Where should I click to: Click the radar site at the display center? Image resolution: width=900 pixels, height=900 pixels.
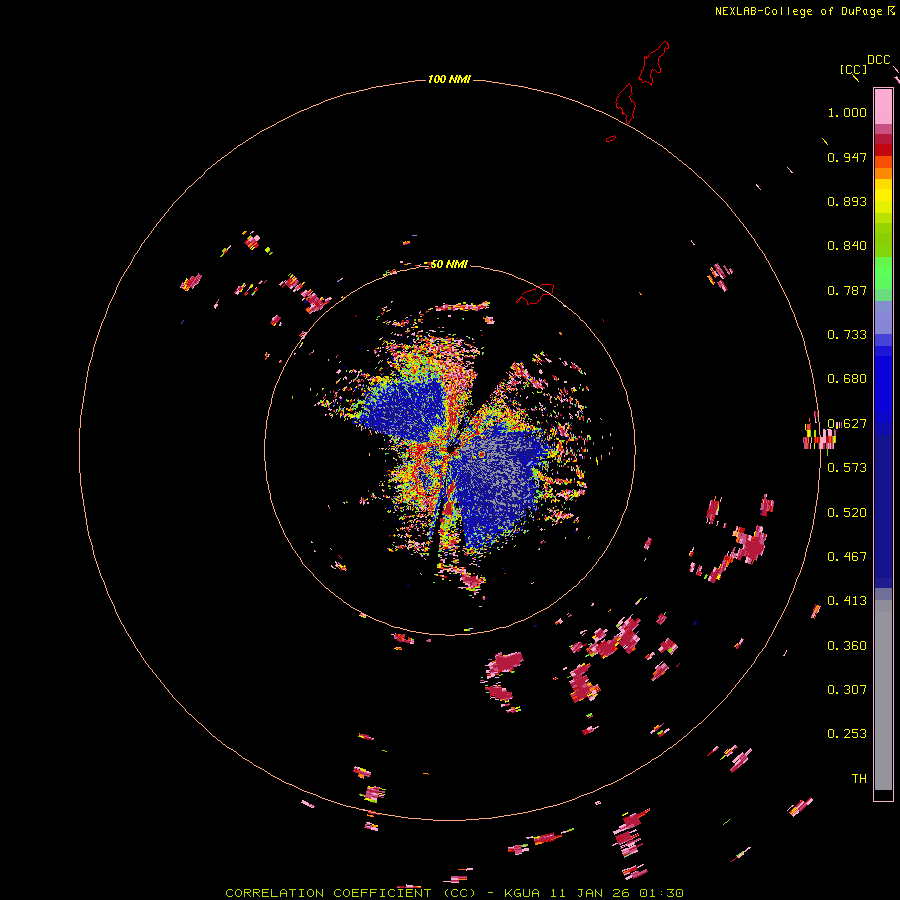450,451
